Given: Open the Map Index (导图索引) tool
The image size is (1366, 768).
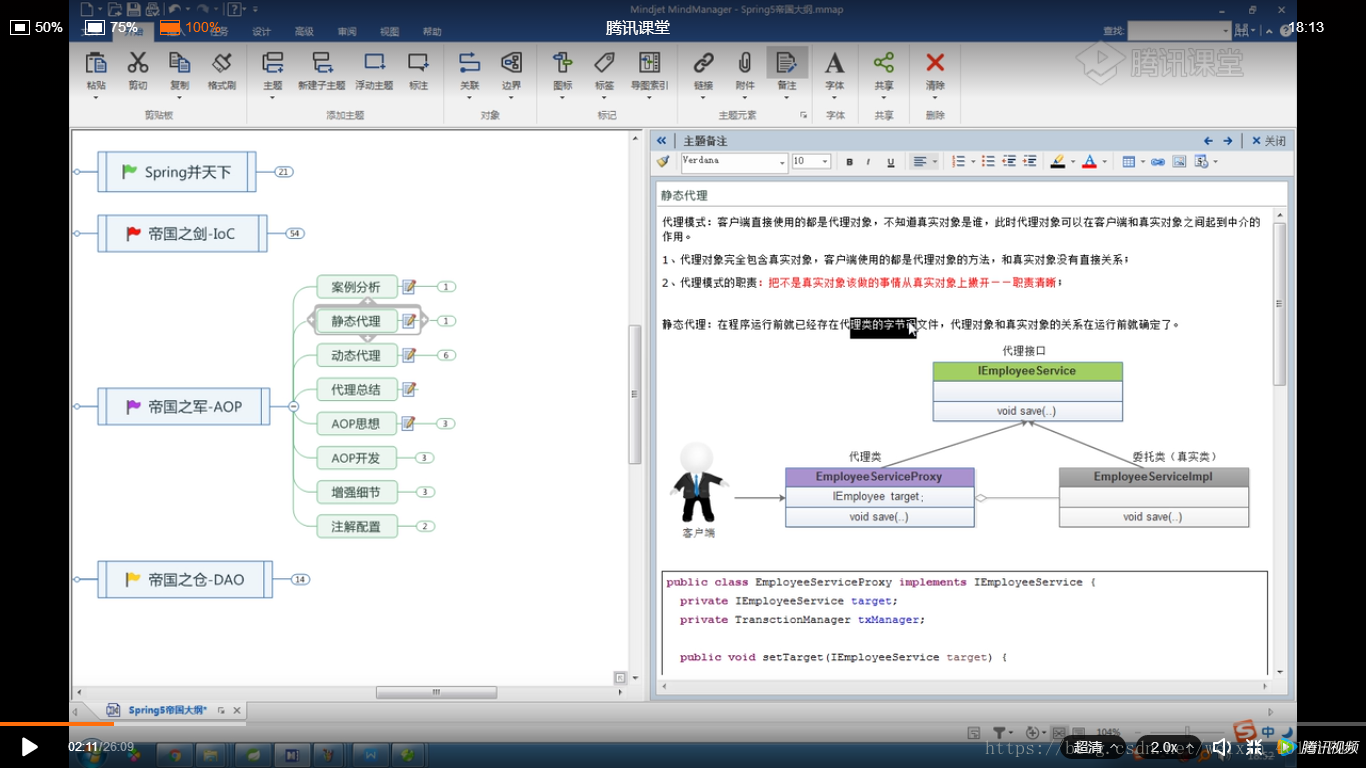Looking at the screenshot, I should [x=650, y=63].
